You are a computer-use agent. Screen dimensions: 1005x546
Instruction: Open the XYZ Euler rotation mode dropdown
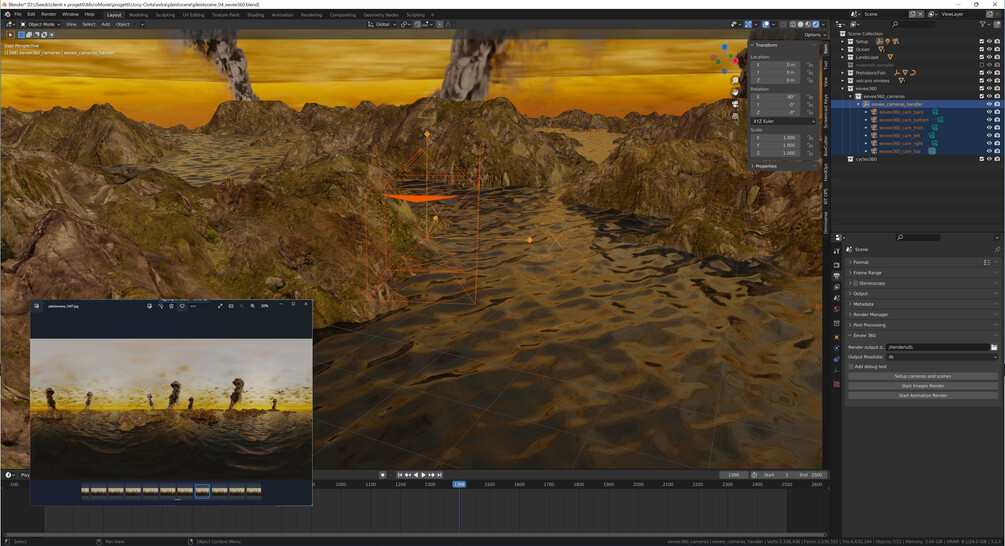tap(783, 121)
